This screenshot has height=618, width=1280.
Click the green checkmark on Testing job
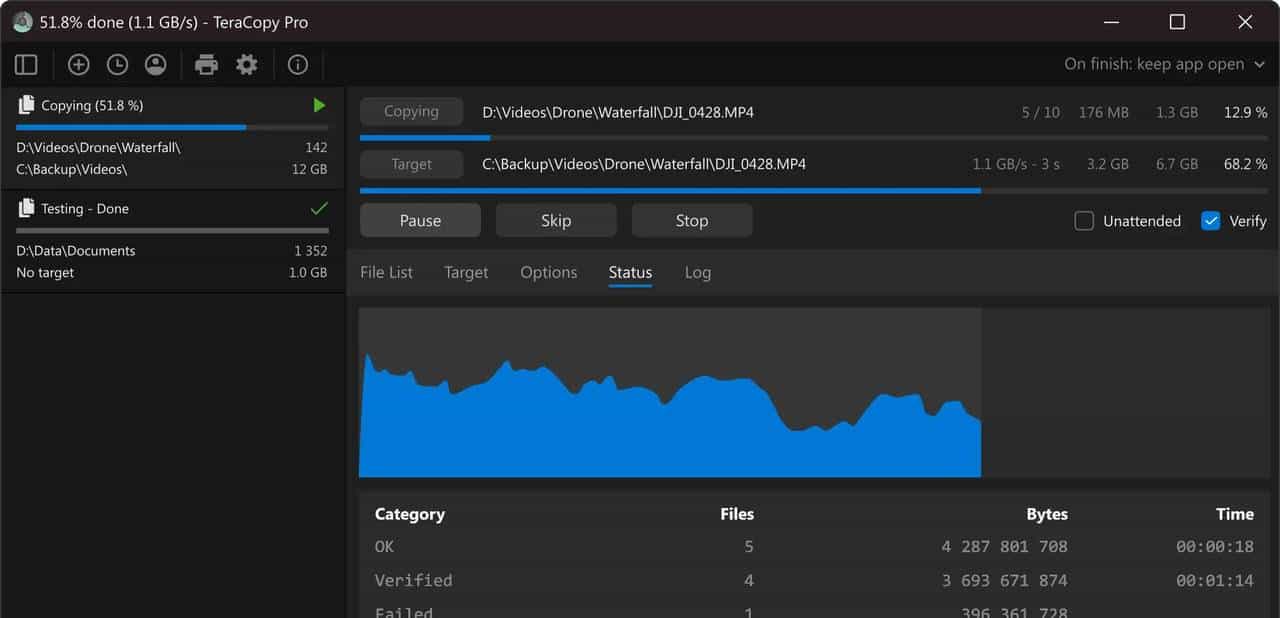tap(319, 209)
